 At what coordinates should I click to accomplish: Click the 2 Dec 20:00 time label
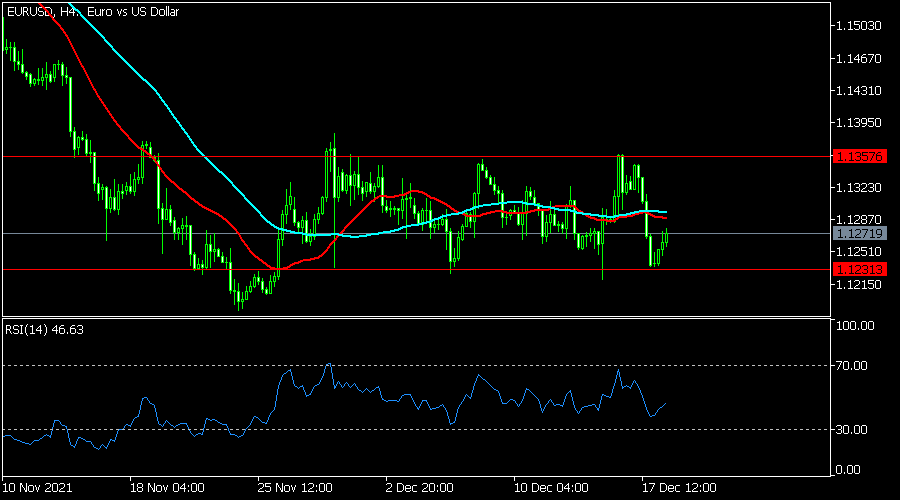[x=420, y=488]
